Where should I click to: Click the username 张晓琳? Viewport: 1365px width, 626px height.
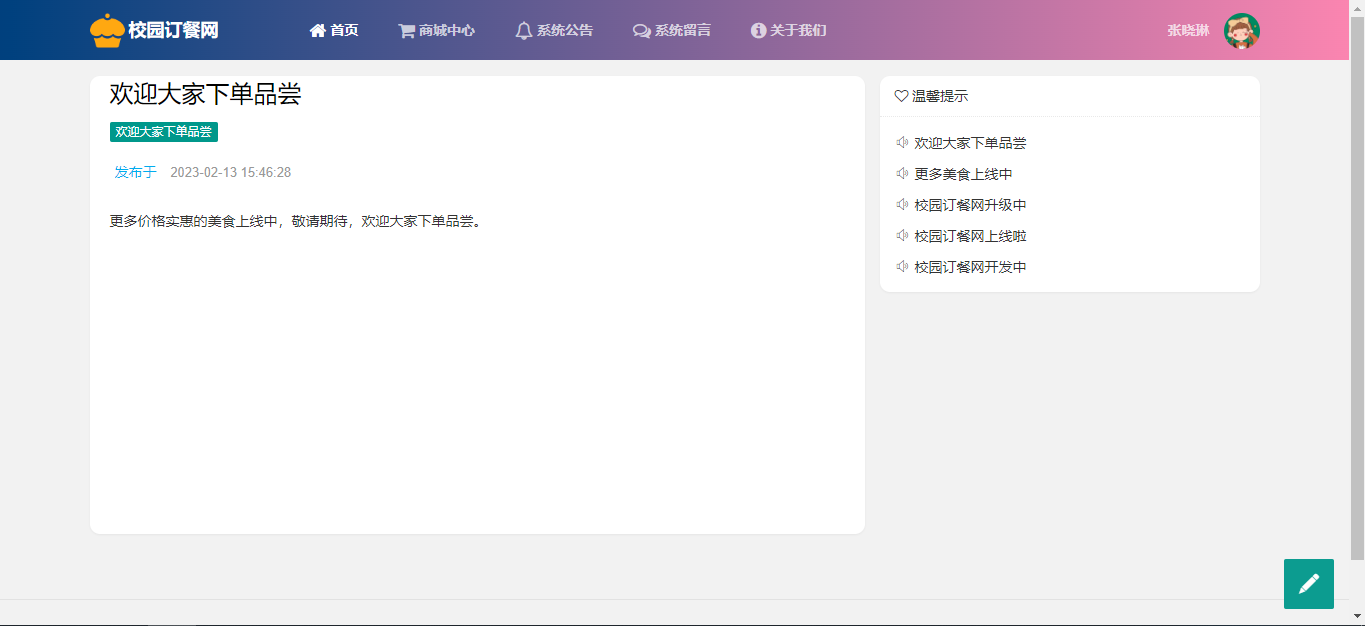(x=1188, y=31)
